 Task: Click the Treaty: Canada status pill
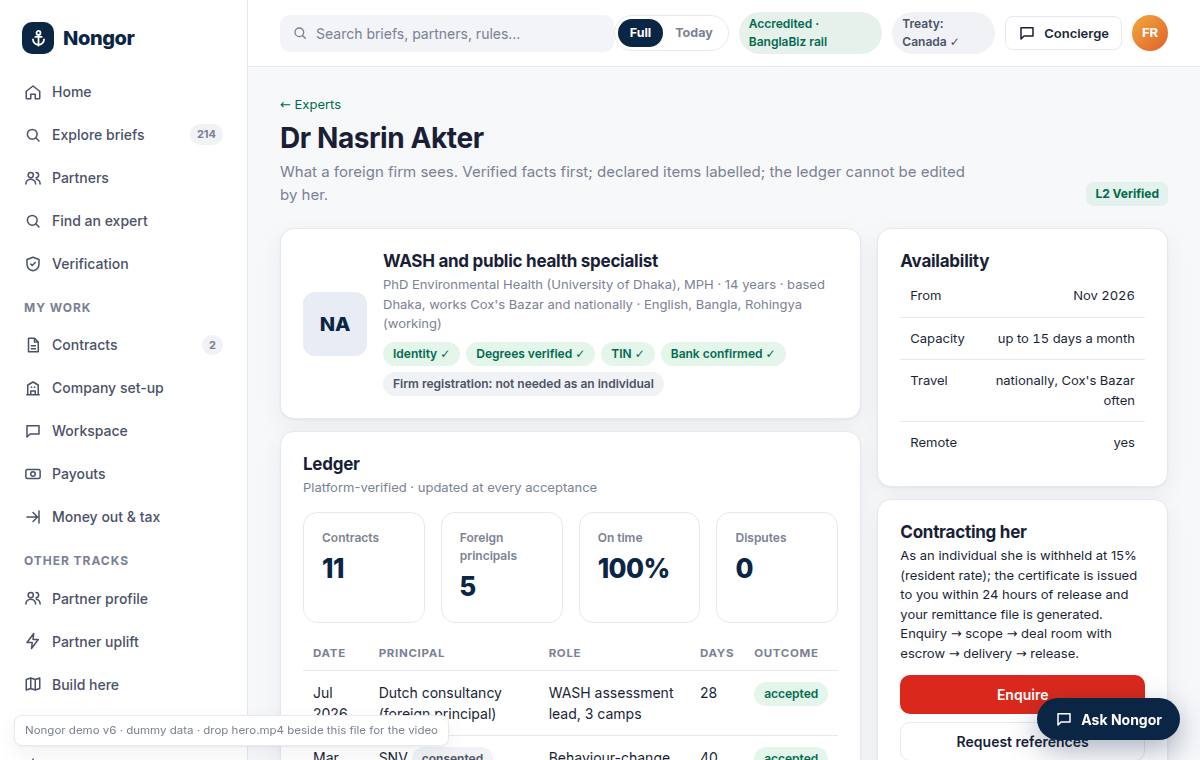943,33
